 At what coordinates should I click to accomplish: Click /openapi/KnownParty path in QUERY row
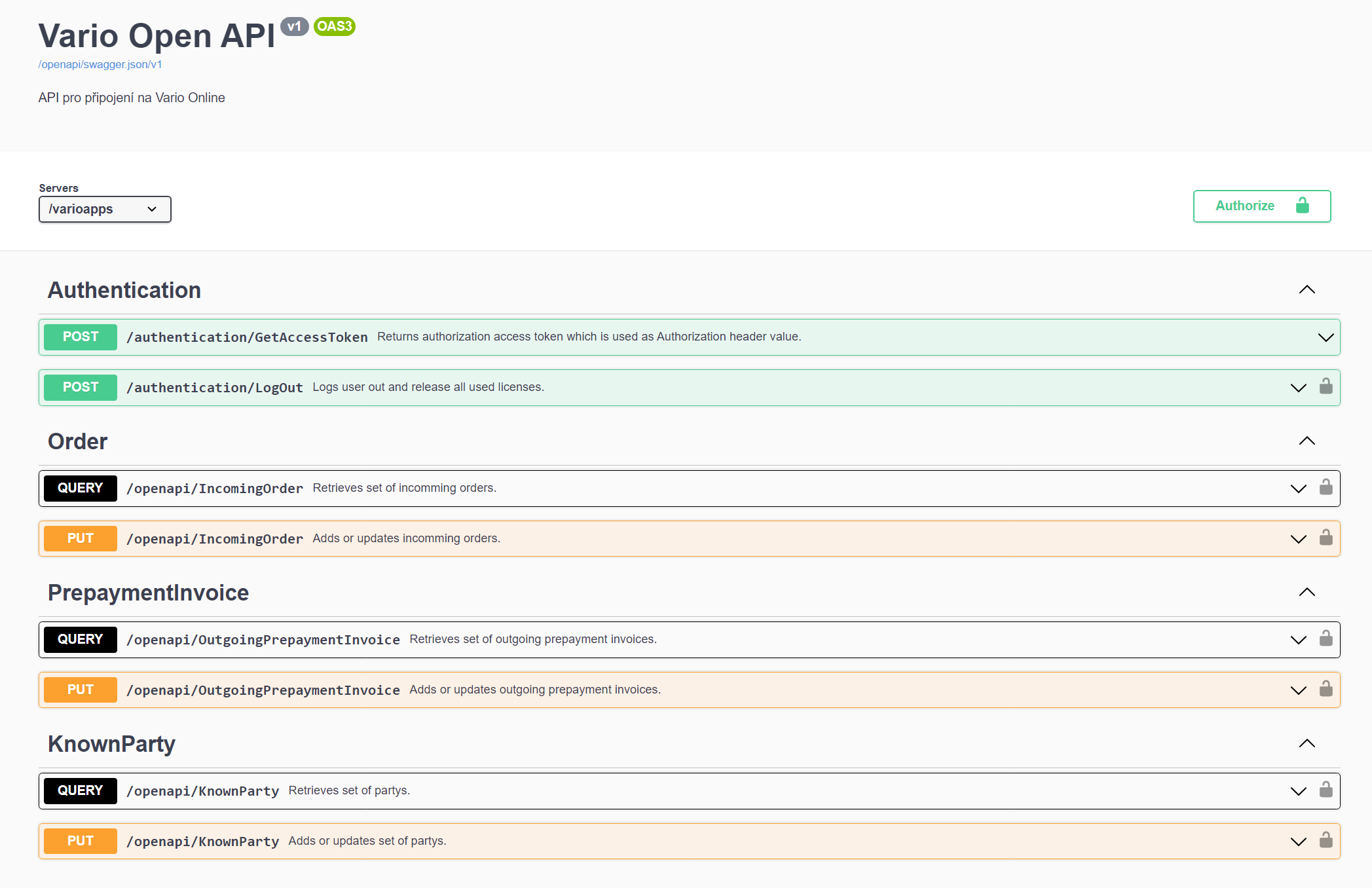pos(203,791)
